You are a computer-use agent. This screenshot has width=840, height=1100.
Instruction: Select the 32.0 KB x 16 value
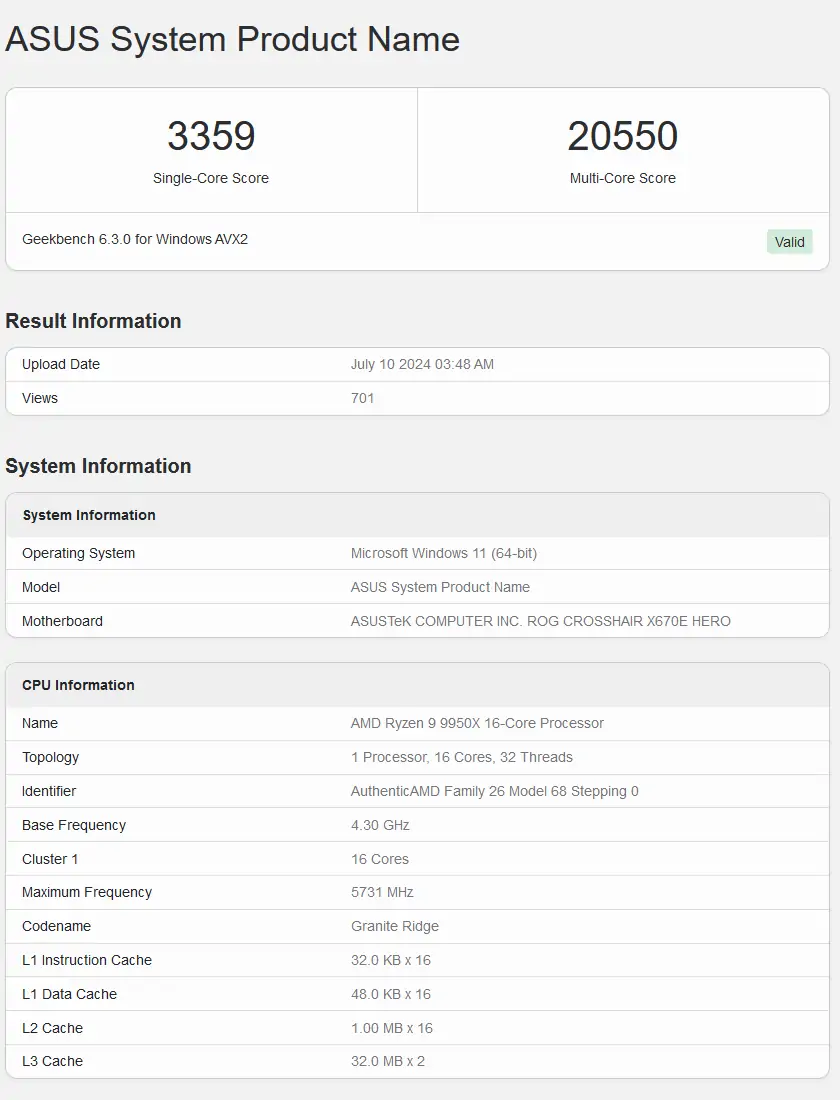pyautogui.click(x=391, y=960)
